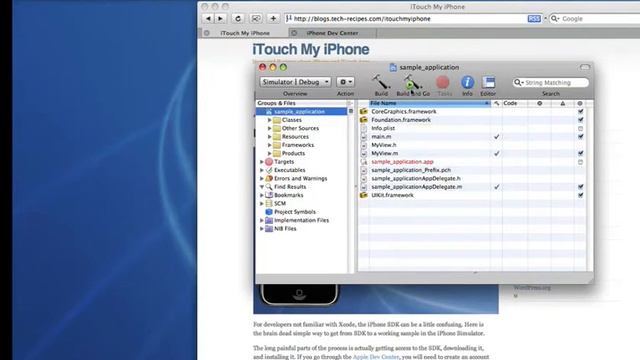
Task: Toggle target checkbox for Foundation.framework
Action: (x=580, y=120)
